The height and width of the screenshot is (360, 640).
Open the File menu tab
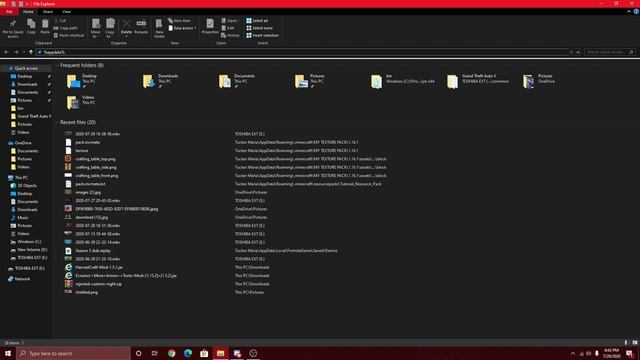click(x=9, y=12)
